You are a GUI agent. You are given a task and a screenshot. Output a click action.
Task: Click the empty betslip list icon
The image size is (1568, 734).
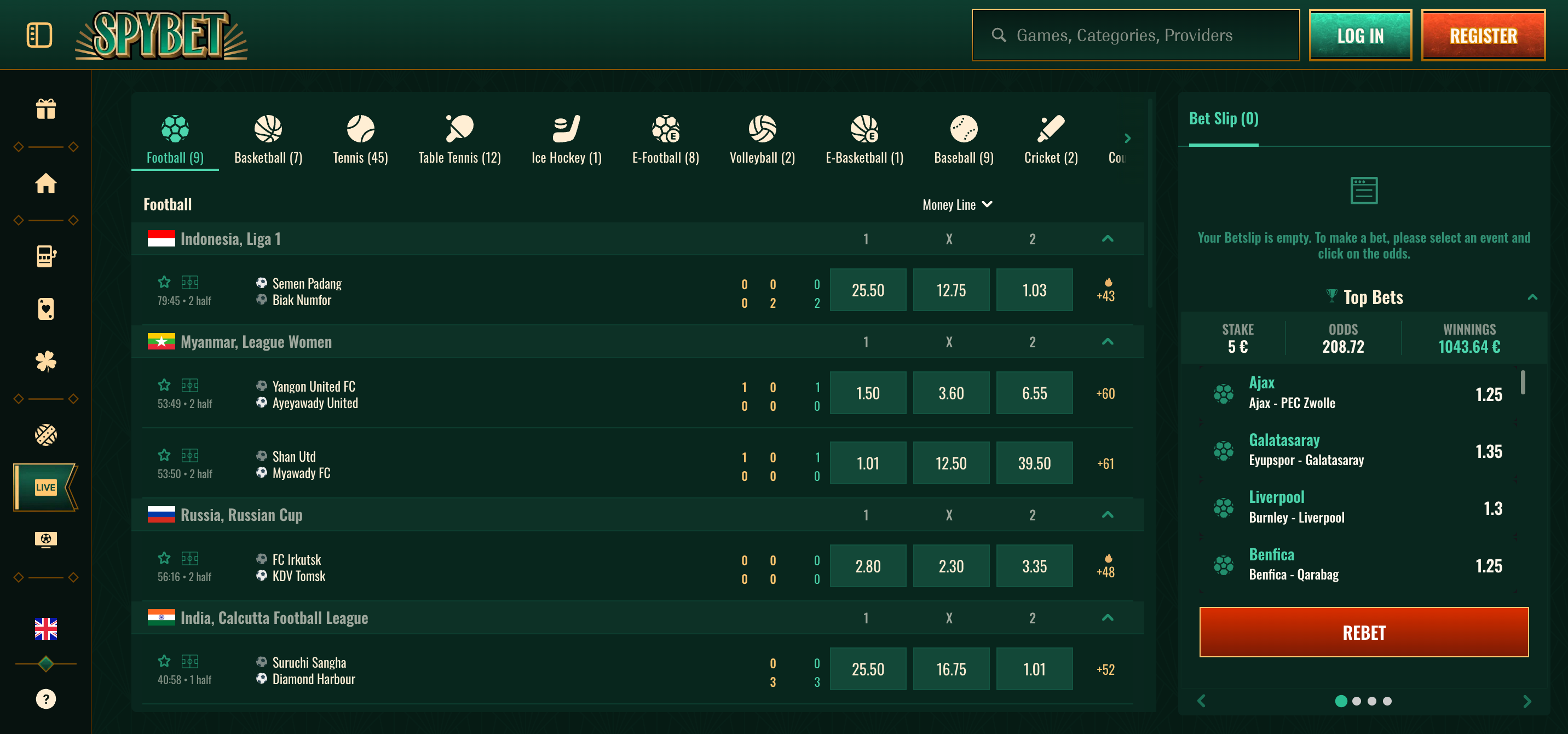1363,190
